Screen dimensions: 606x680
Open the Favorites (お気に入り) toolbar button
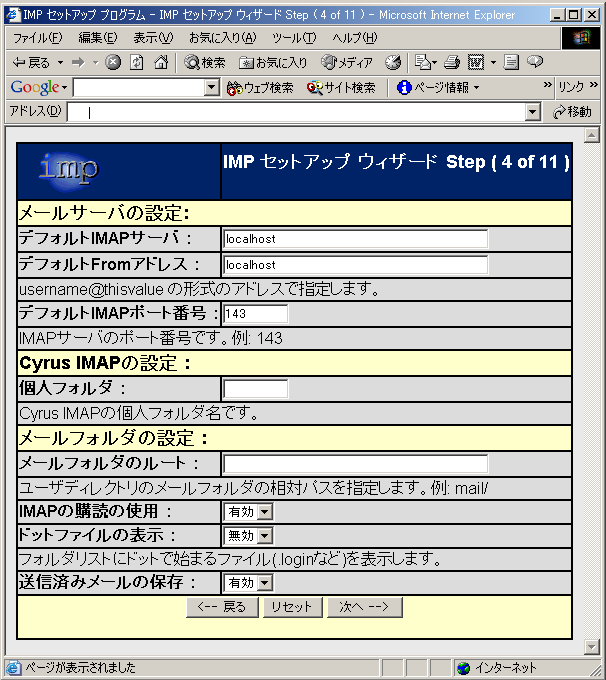tap(273, 63)
